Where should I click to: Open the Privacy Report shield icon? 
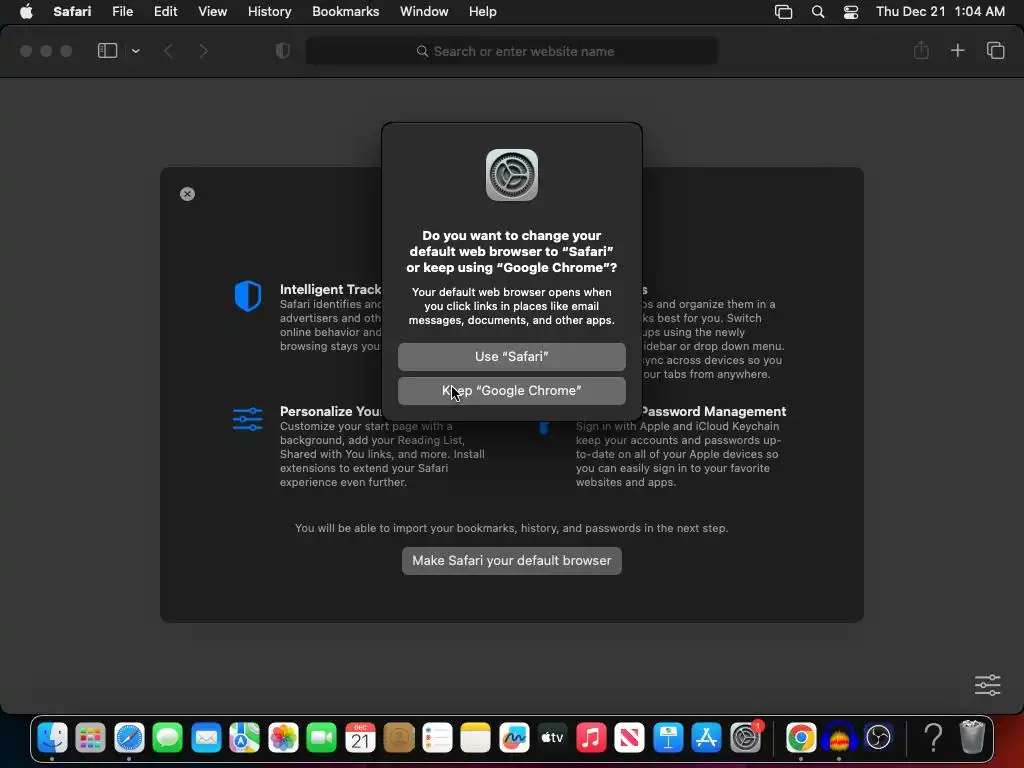283,51
